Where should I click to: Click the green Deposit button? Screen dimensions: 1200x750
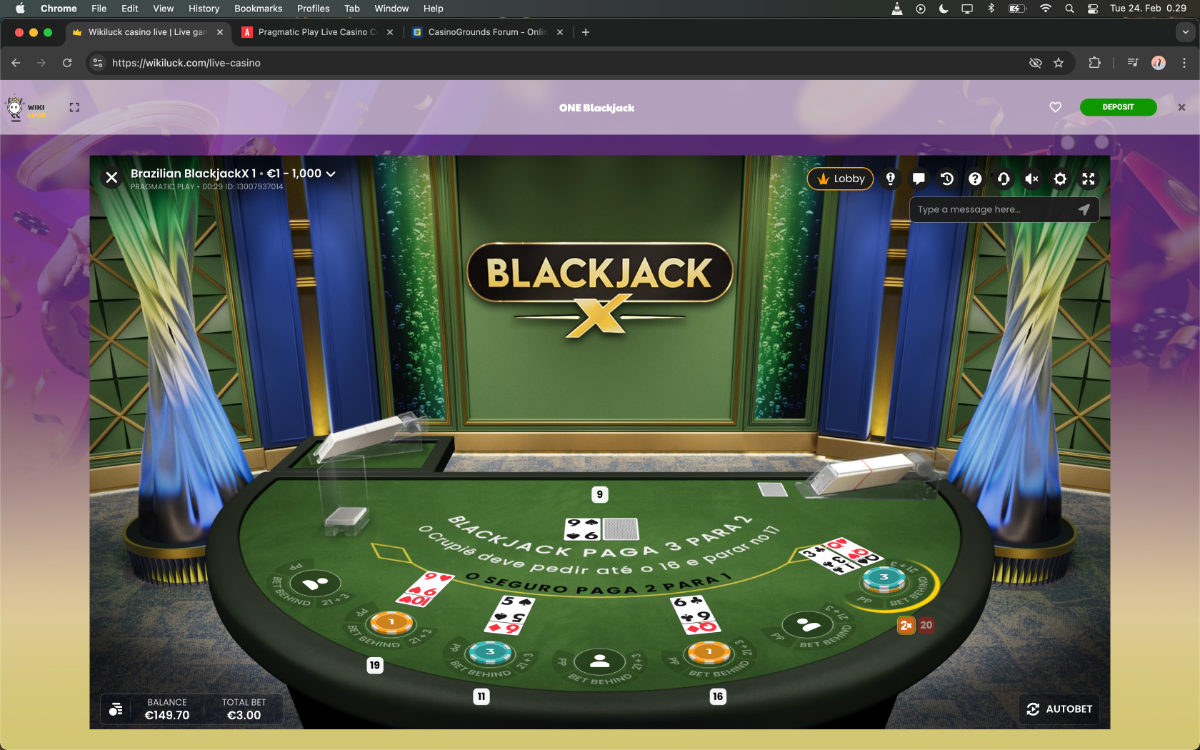click(1117, 108)
